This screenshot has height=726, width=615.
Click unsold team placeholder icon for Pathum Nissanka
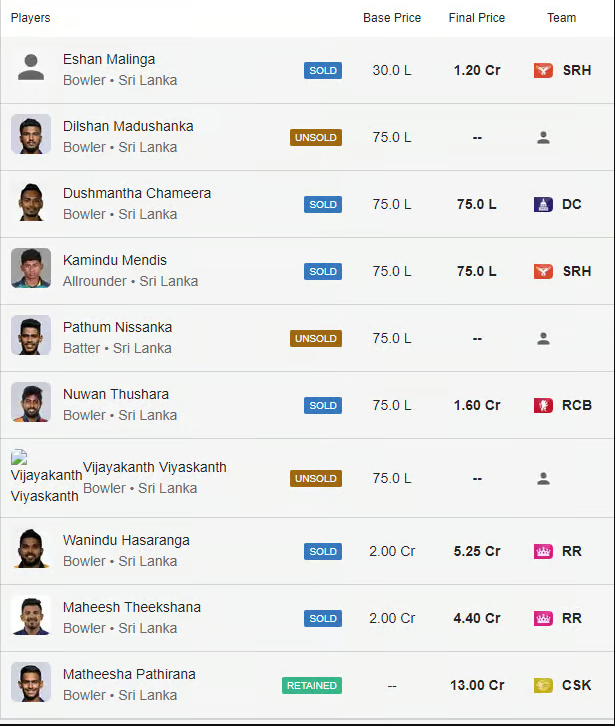click(543, 338)
